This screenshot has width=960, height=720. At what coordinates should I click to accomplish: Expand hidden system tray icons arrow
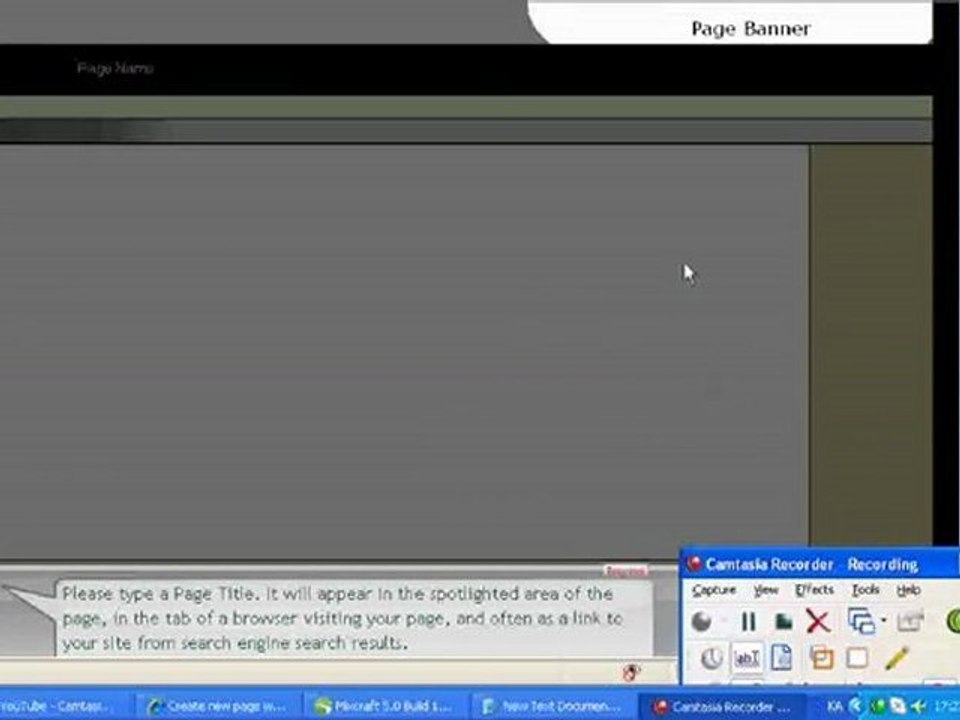[855, 706]
